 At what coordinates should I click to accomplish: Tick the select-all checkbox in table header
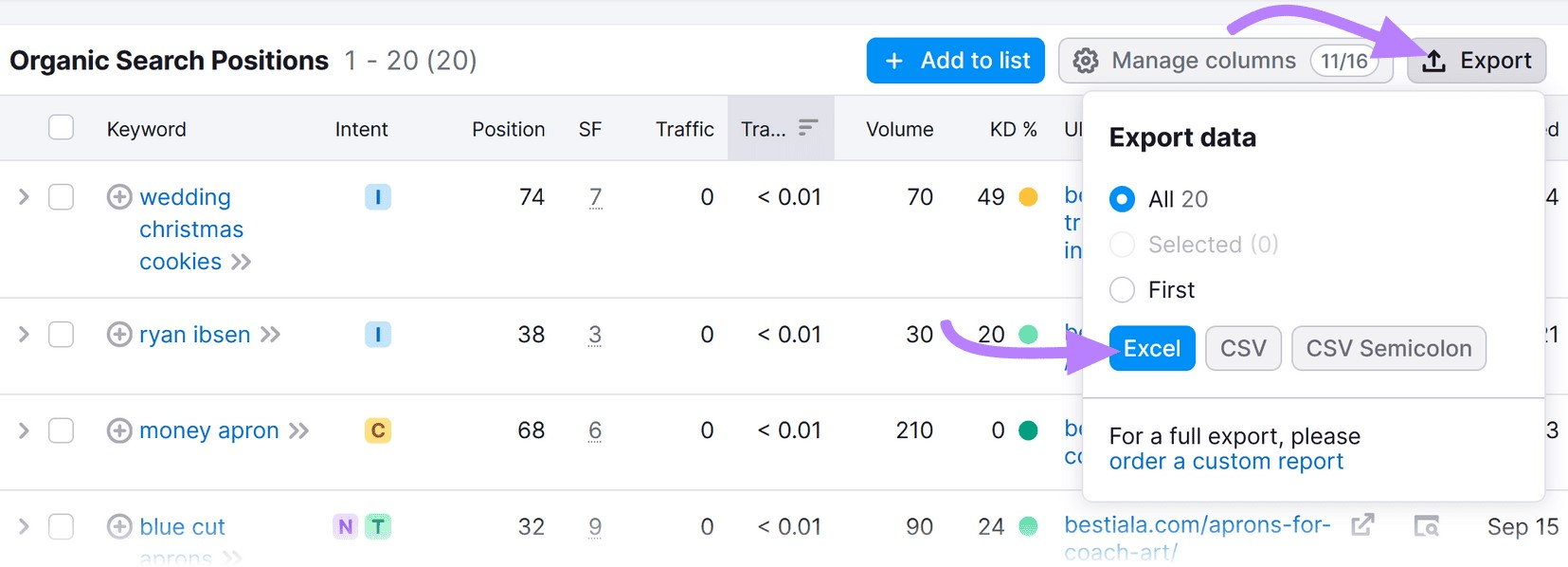click(x=62, y=128)
